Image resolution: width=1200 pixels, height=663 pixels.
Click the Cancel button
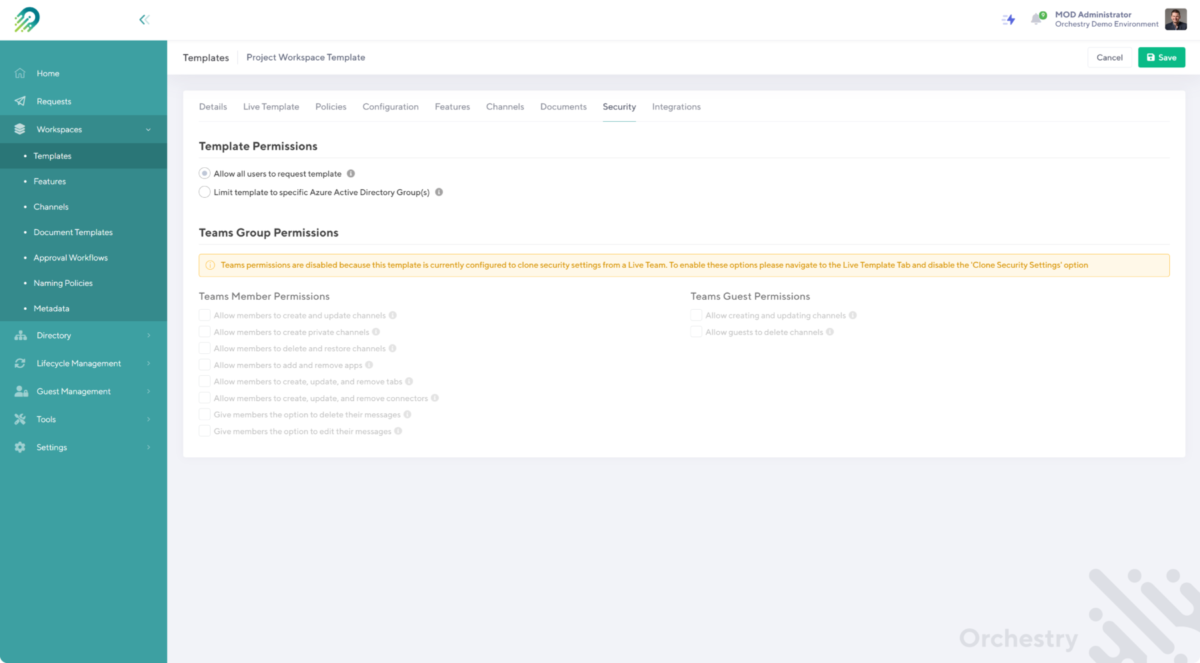(x=1109, y=57)
